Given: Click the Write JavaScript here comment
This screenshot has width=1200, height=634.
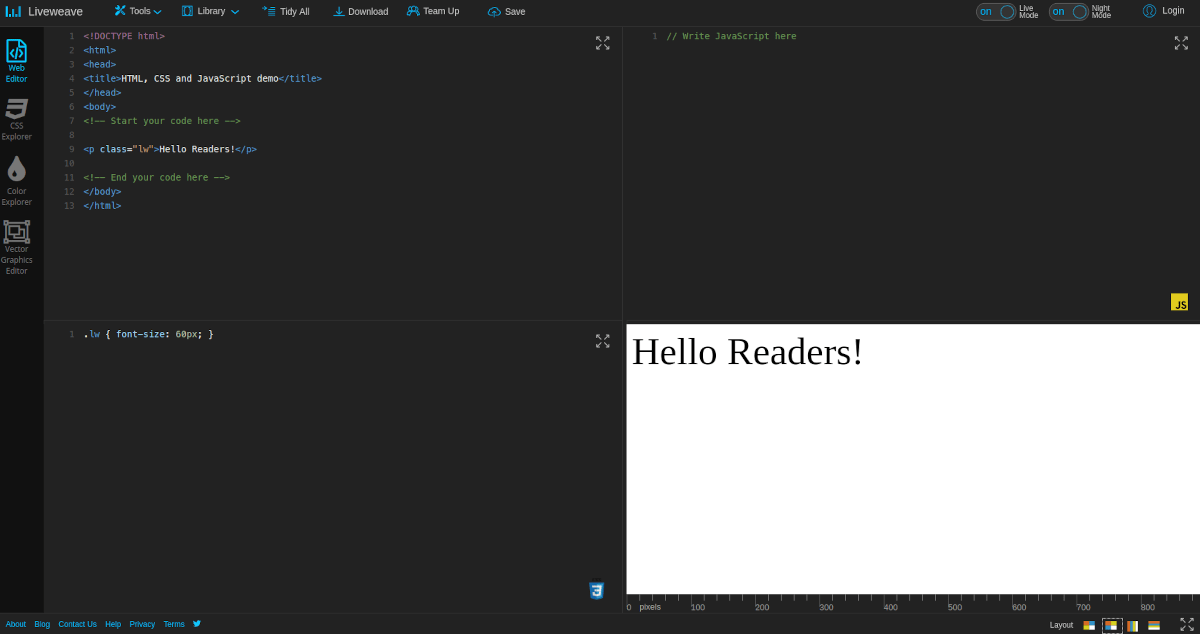Looking at the screenshot, I should tap(732, 36).
